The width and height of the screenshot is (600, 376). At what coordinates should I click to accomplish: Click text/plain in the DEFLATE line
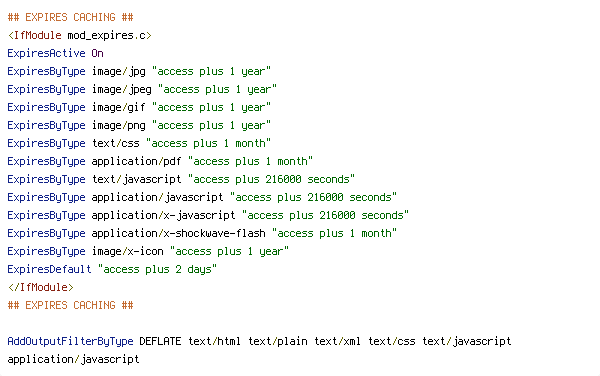278,341
